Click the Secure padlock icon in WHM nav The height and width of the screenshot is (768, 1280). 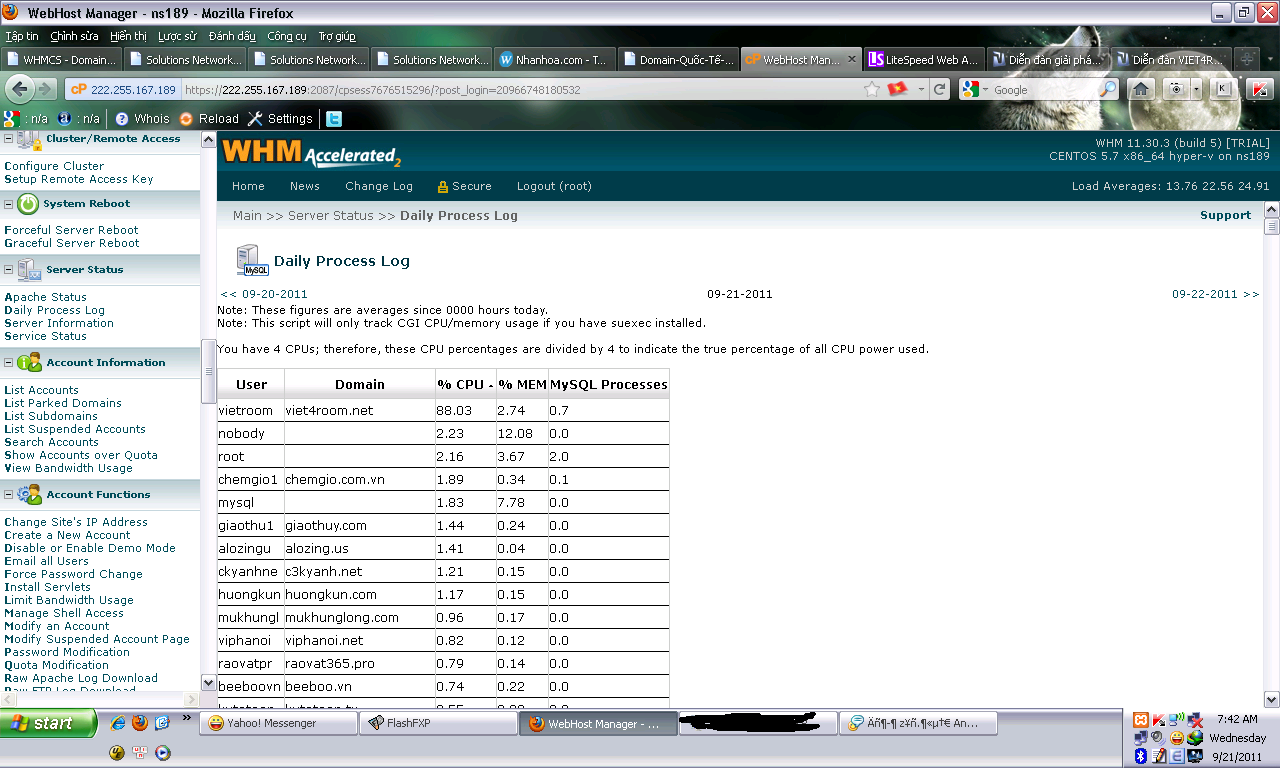443,187
